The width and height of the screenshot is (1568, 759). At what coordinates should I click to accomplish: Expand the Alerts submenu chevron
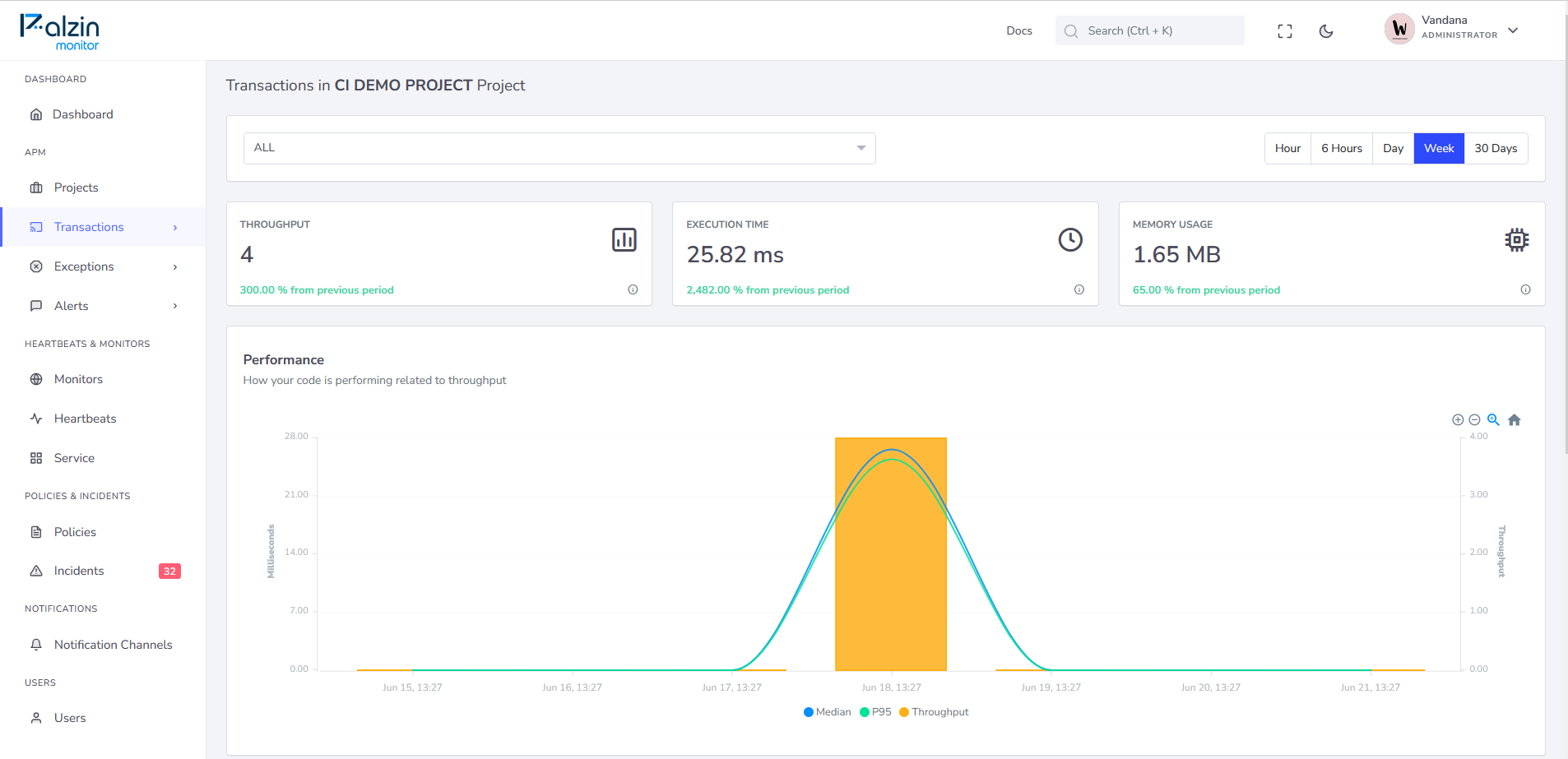tap(175, 306)
